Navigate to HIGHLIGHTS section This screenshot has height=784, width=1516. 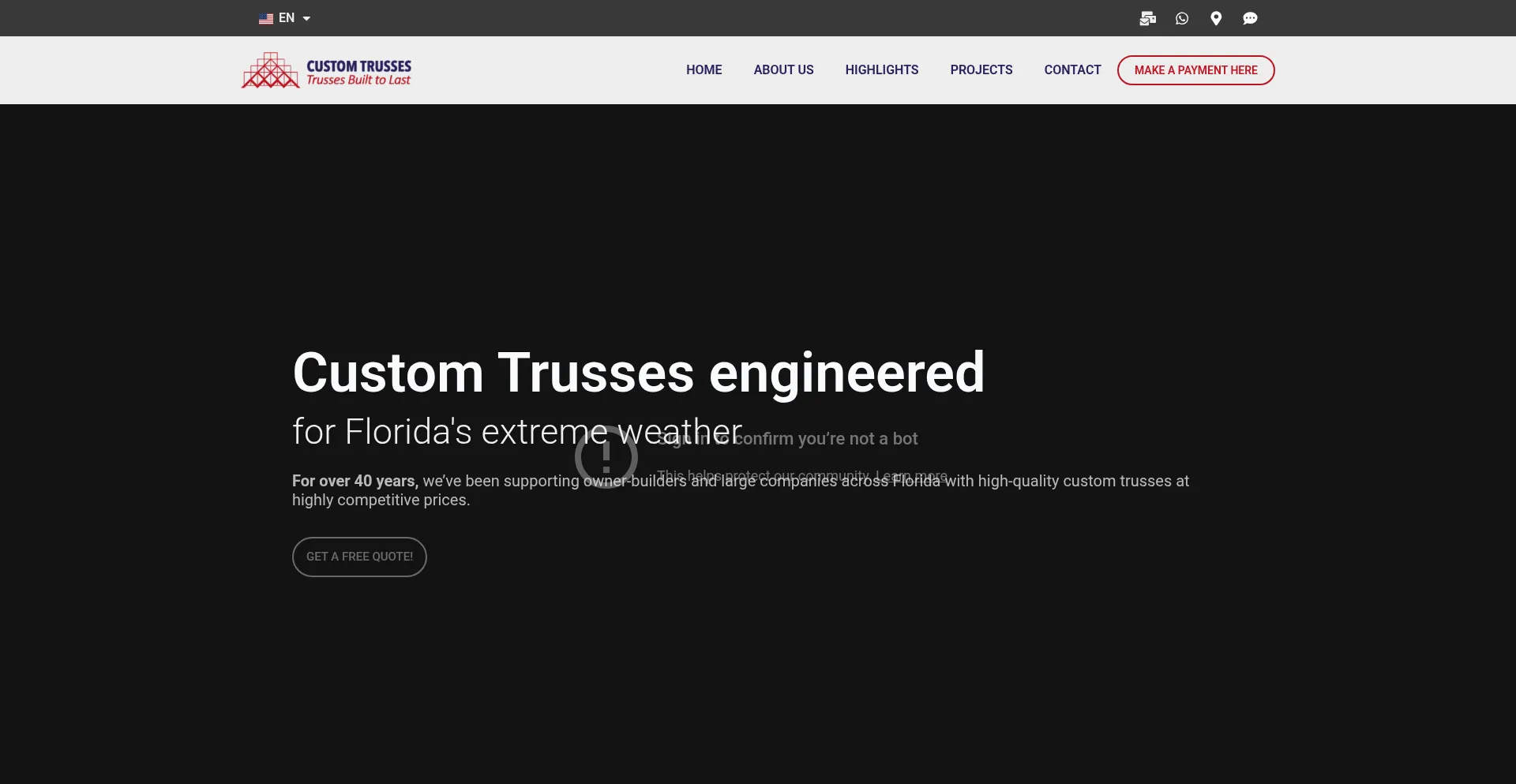881,69
